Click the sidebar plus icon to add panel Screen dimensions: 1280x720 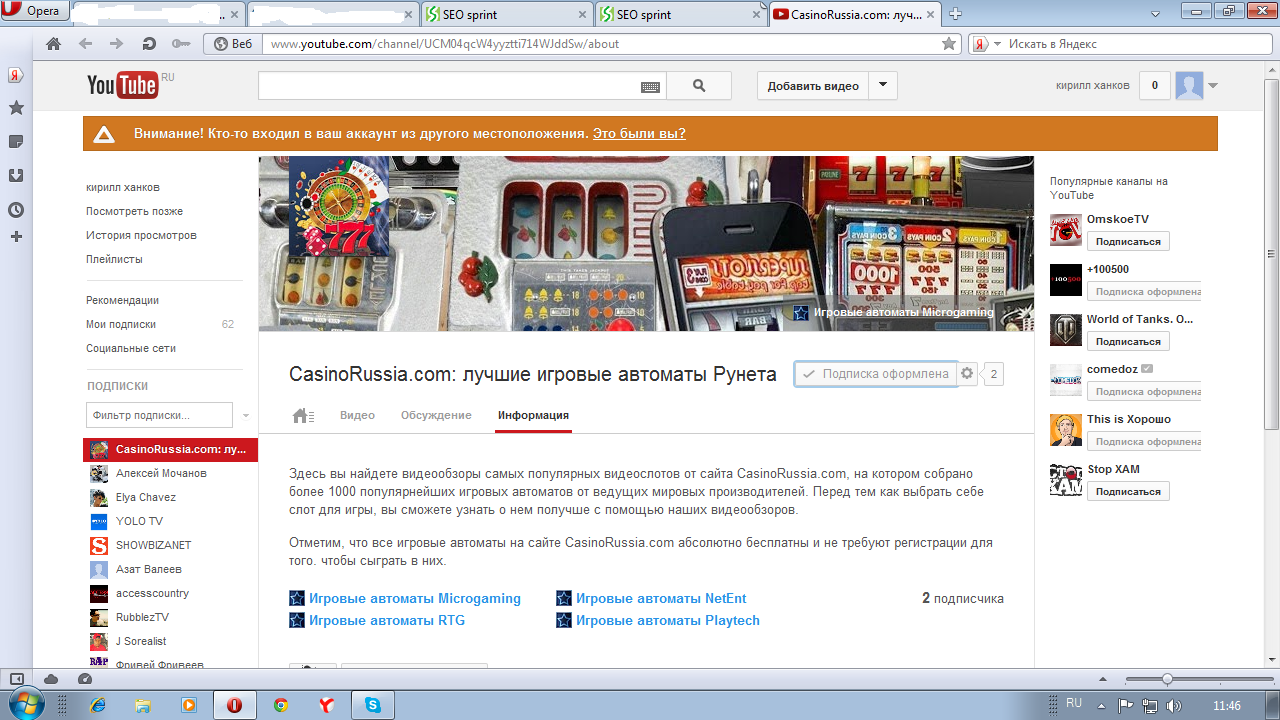[x=16, y=237]
